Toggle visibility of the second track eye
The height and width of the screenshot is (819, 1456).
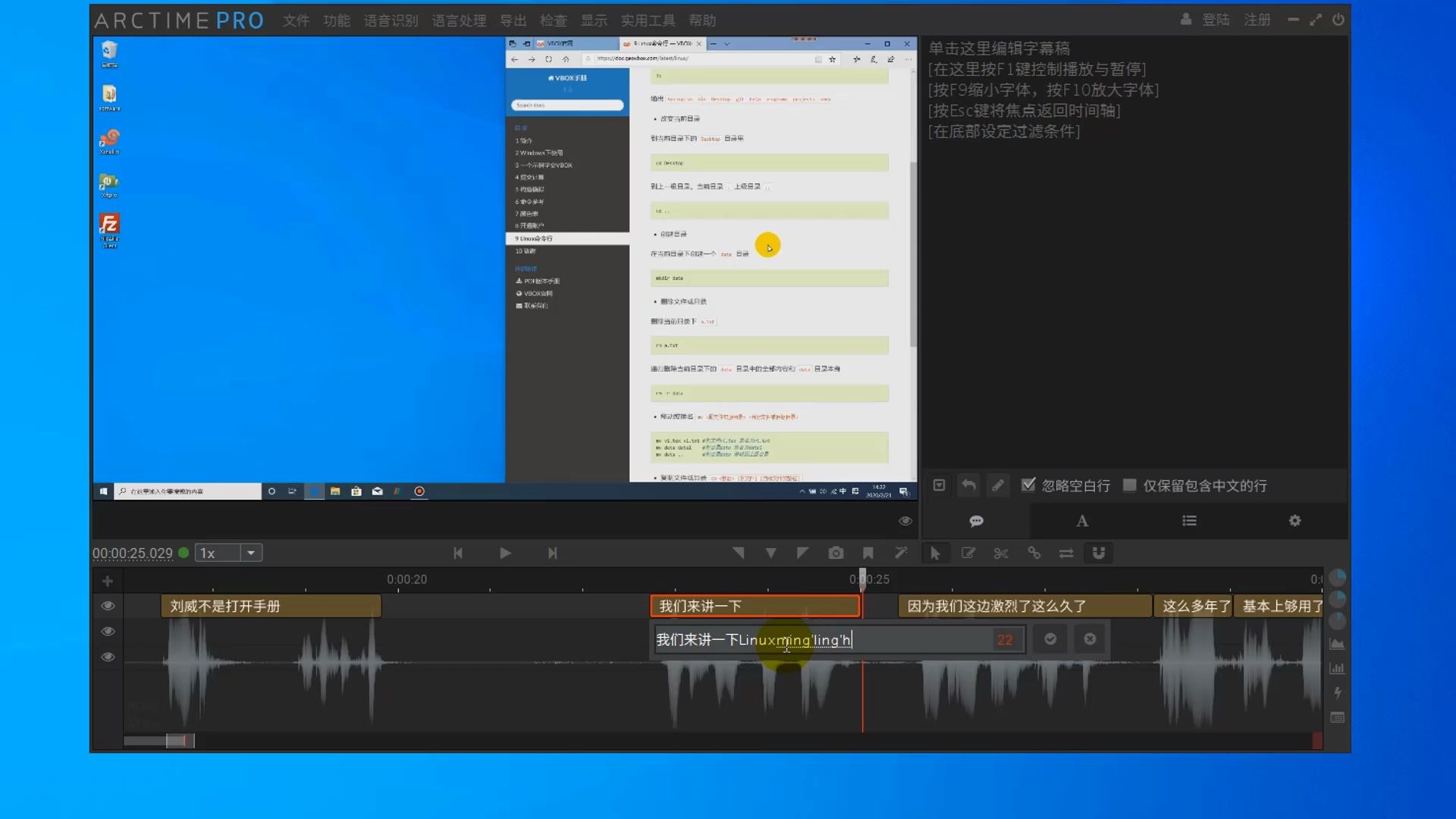[x=108, y=631]
